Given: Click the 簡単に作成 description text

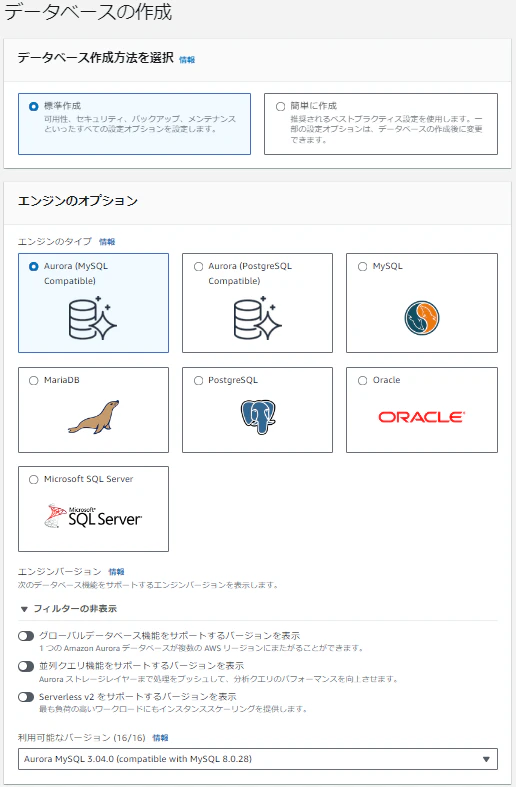Looking at the screenshot, I should [x=386, y=129].
